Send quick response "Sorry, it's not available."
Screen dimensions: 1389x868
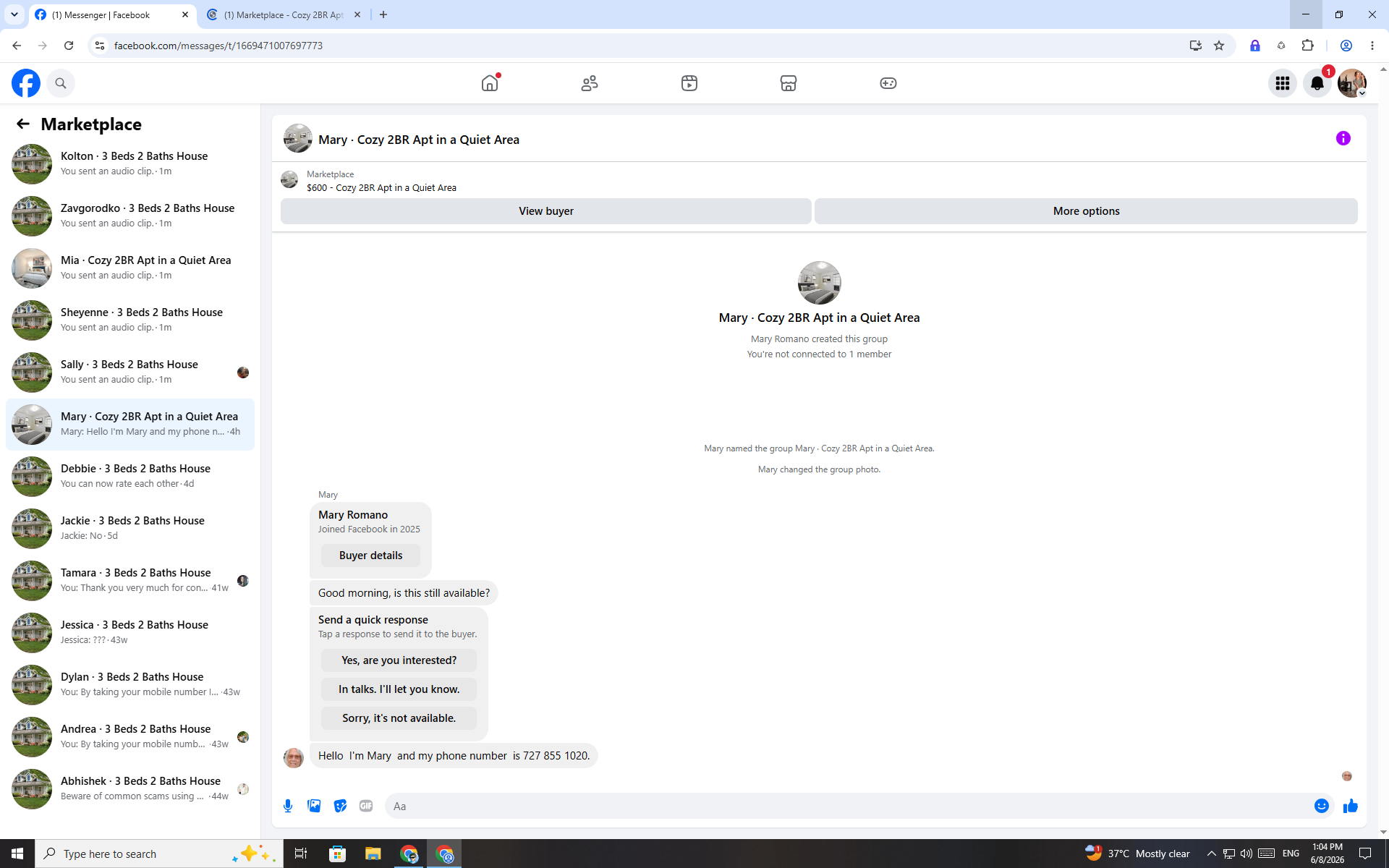click(x=399, y=718)
